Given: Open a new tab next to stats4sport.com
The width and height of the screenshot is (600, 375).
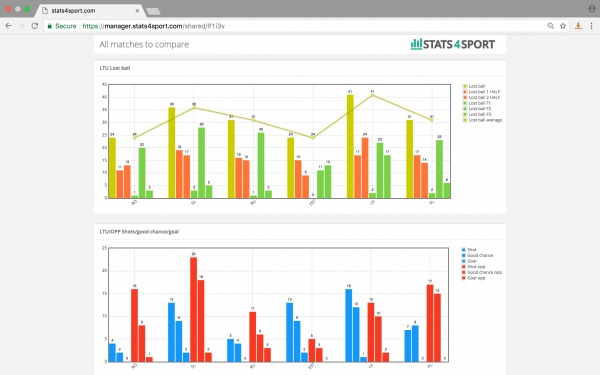Looking at the screenshot, I should [x=153, y=11].
